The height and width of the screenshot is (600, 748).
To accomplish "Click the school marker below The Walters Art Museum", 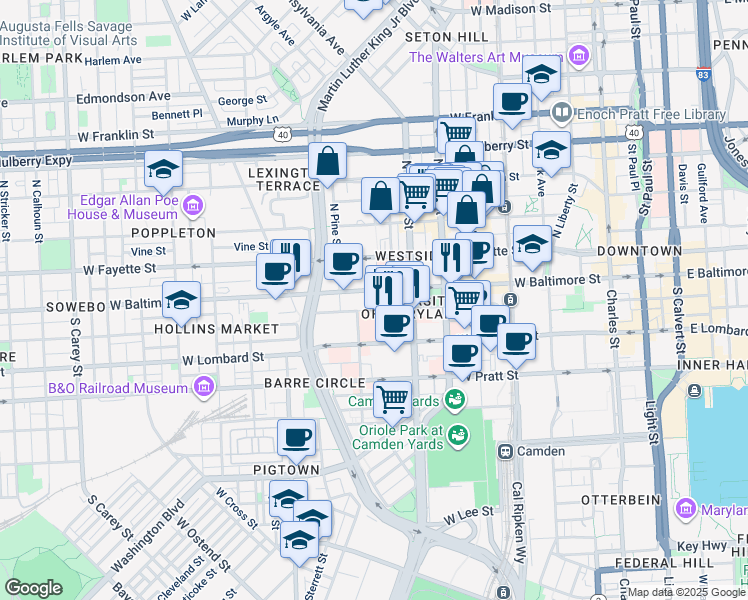I will 541,75.
